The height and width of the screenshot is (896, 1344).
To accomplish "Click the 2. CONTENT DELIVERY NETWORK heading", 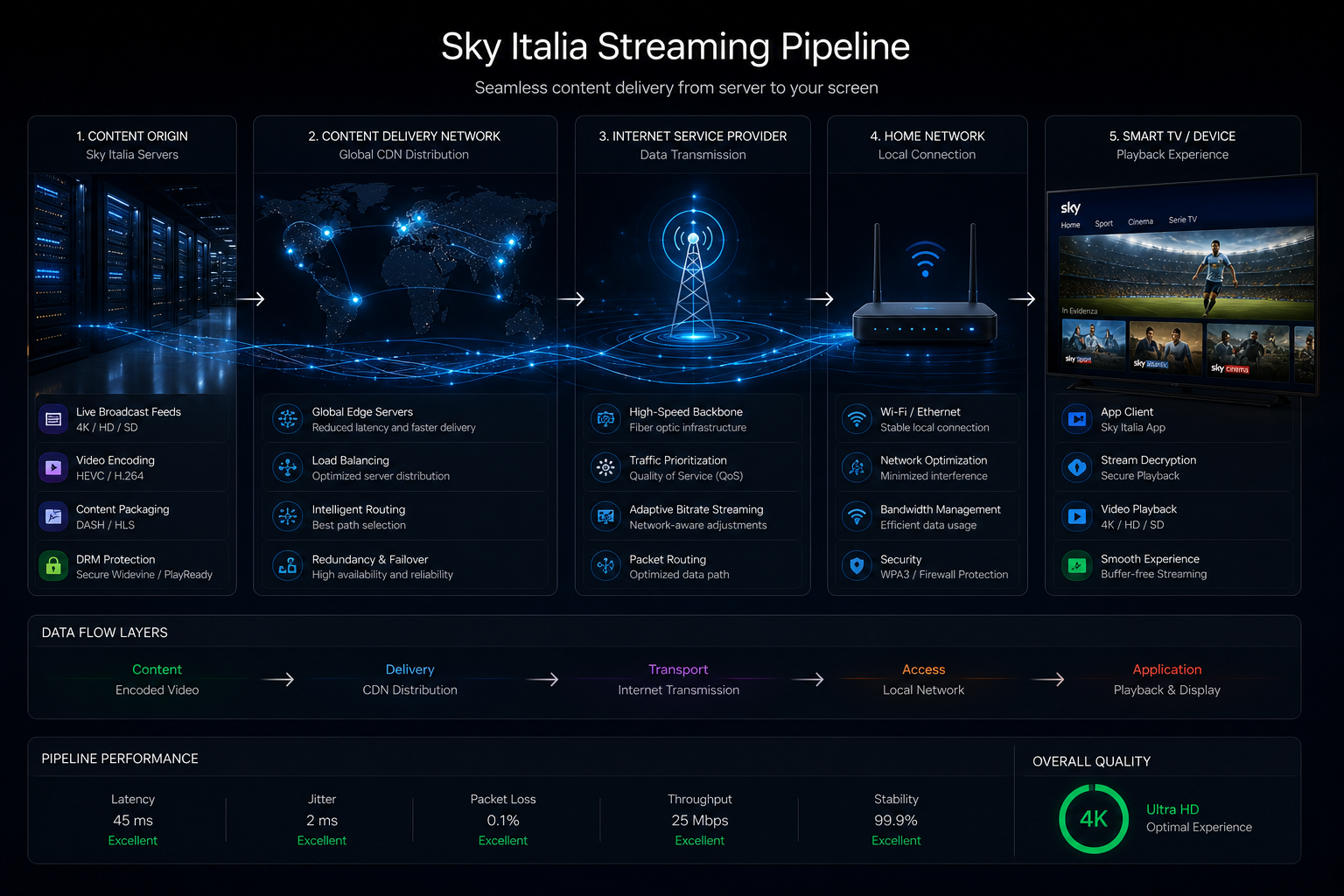I will [404, 136].
